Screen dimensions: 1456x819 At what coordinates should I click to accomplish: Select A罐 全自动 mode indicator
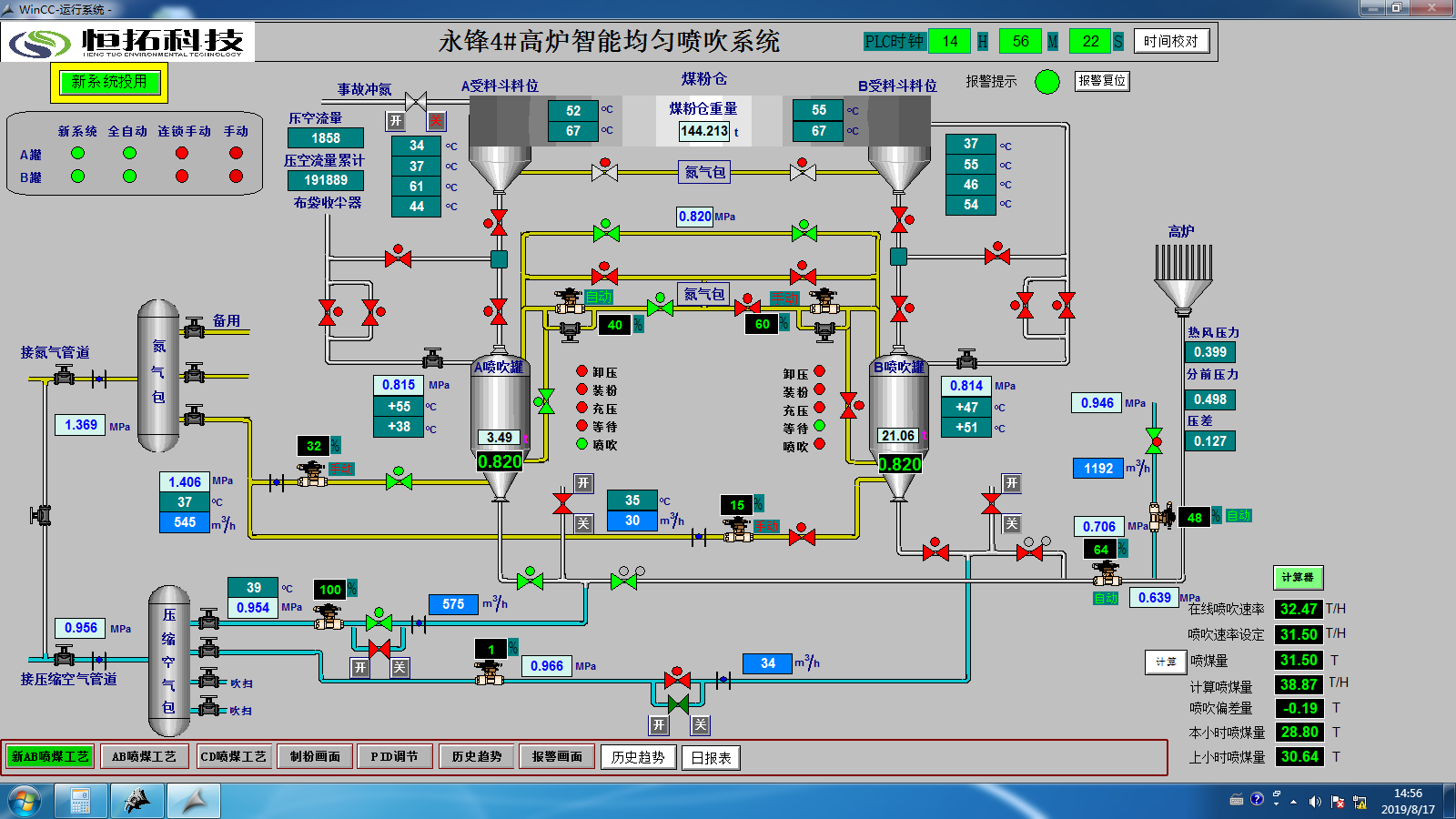click(x=129, y=153)
